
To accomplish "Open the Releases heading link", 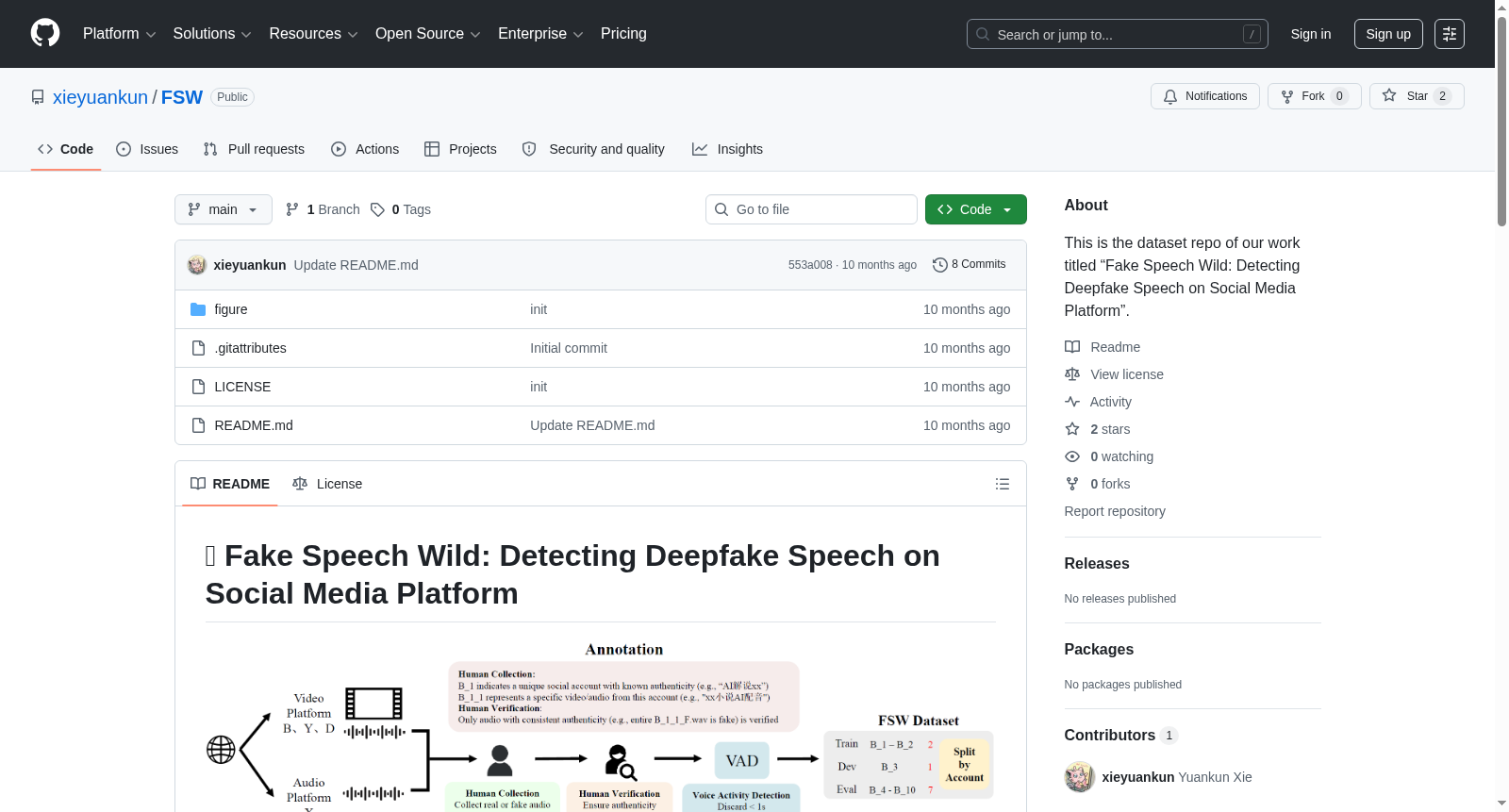I will [x=1097, y=564].
